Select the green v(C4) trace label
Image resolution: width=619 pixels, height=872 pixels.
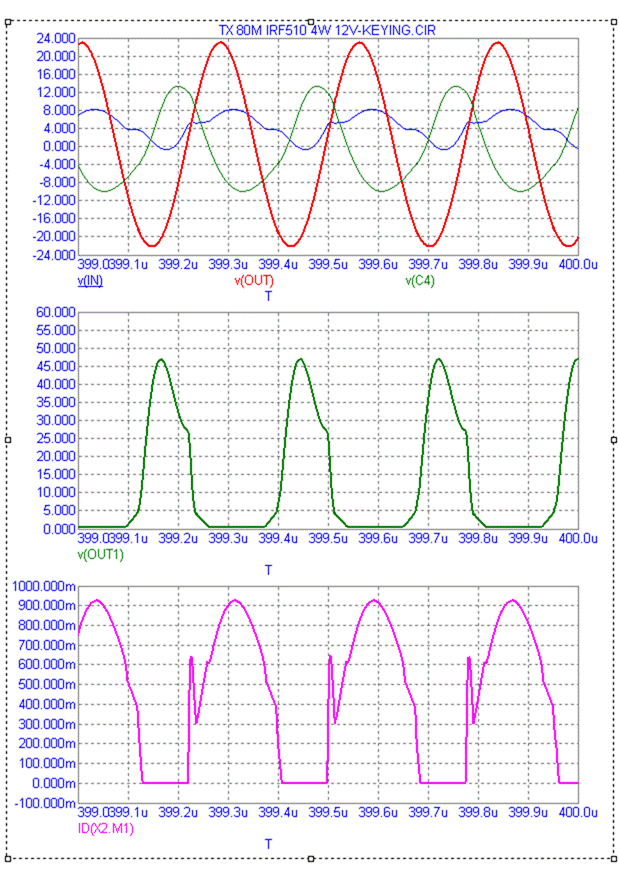(x=422, y=281)
